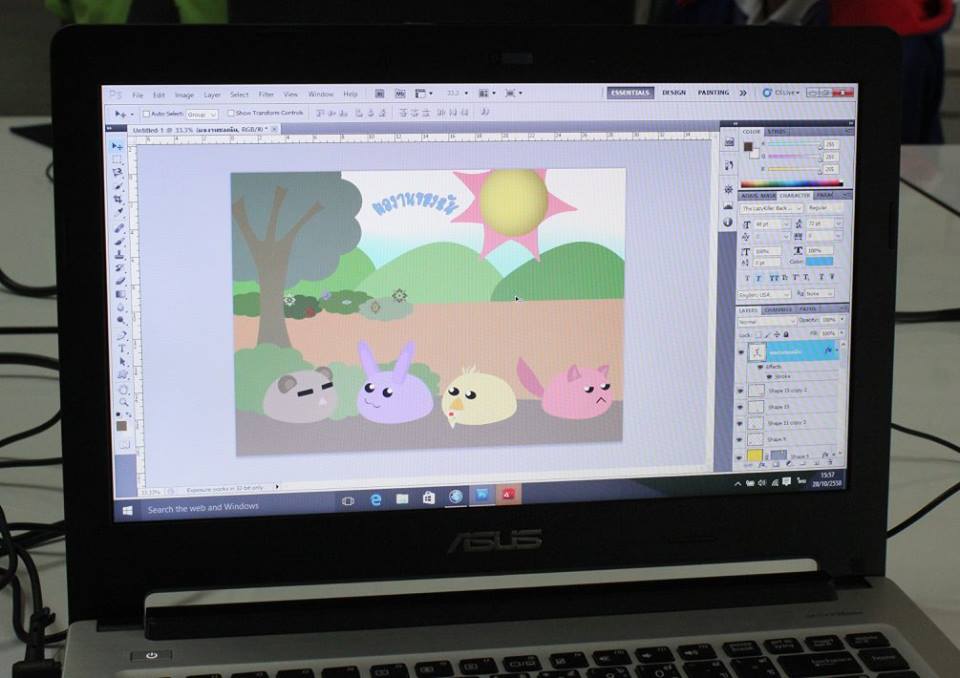Select the Move tool in the toolbox

[x=117, y=146]
